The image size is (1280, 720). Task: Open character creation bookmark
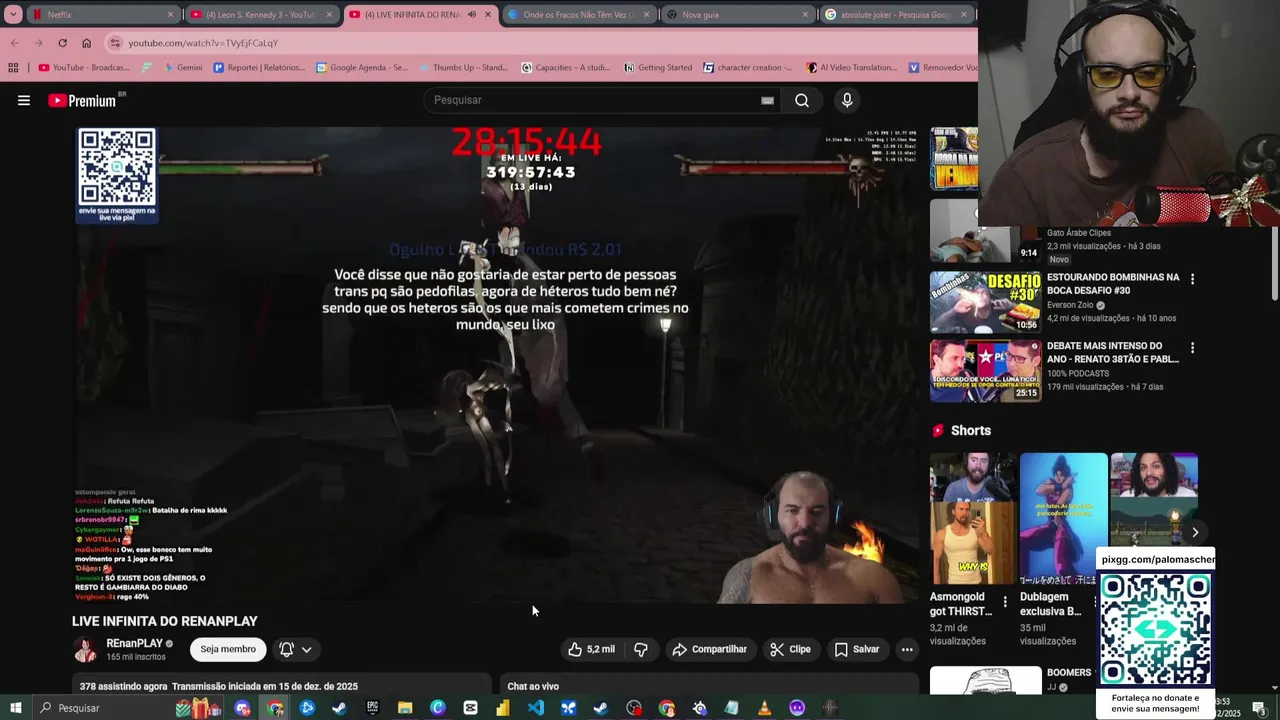pyautogui.click(x=748, y=68)
